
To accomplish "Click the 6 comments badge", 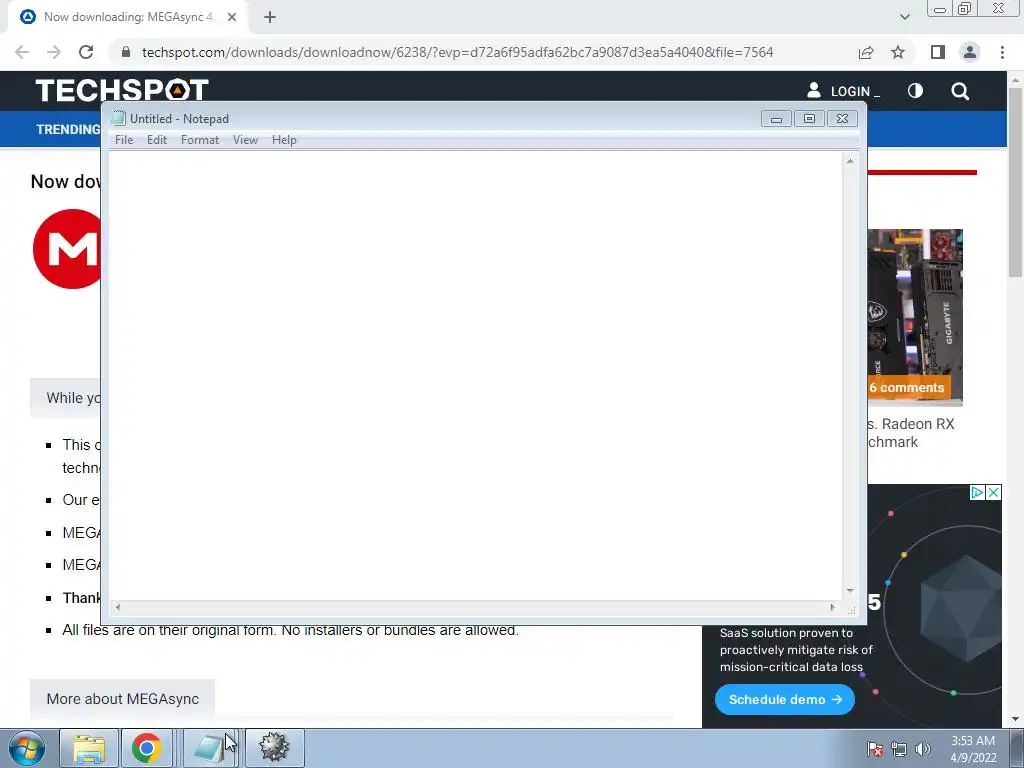I will (908, 387).
